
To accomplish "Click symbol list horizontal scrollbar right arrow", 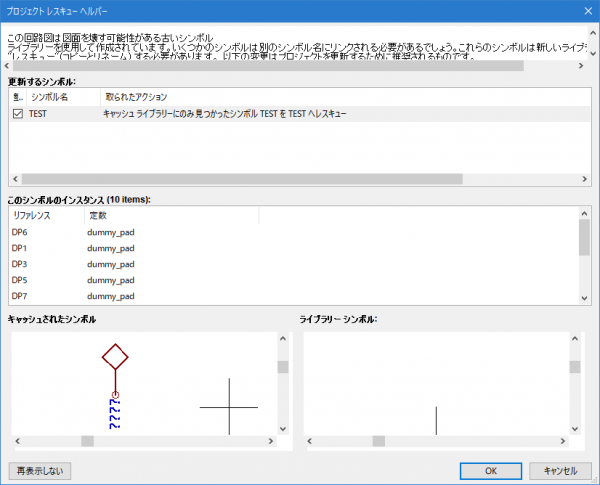I will pos(585,179).
